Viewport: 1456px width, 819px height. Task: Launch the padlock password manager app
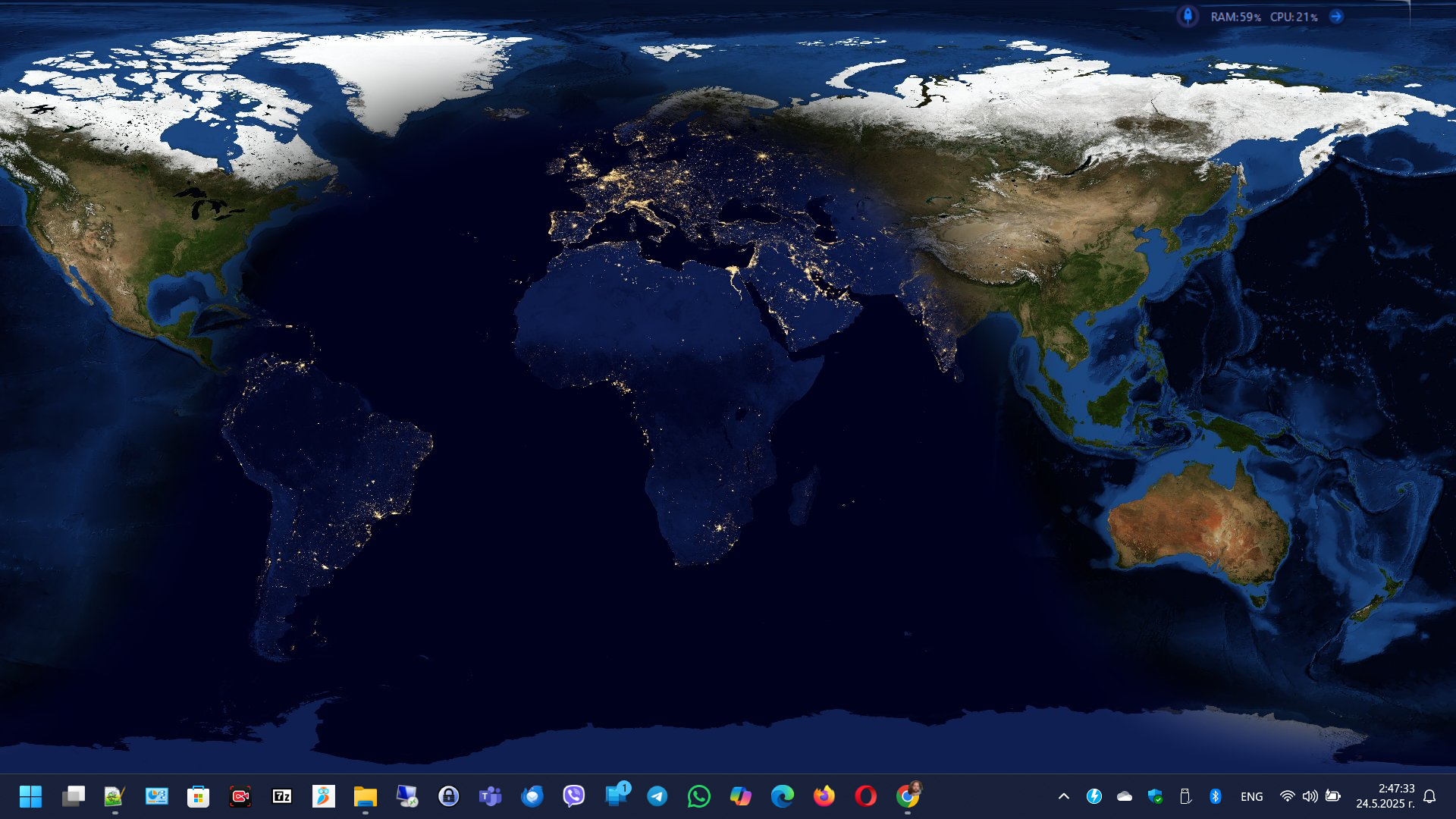coord(448,796)
